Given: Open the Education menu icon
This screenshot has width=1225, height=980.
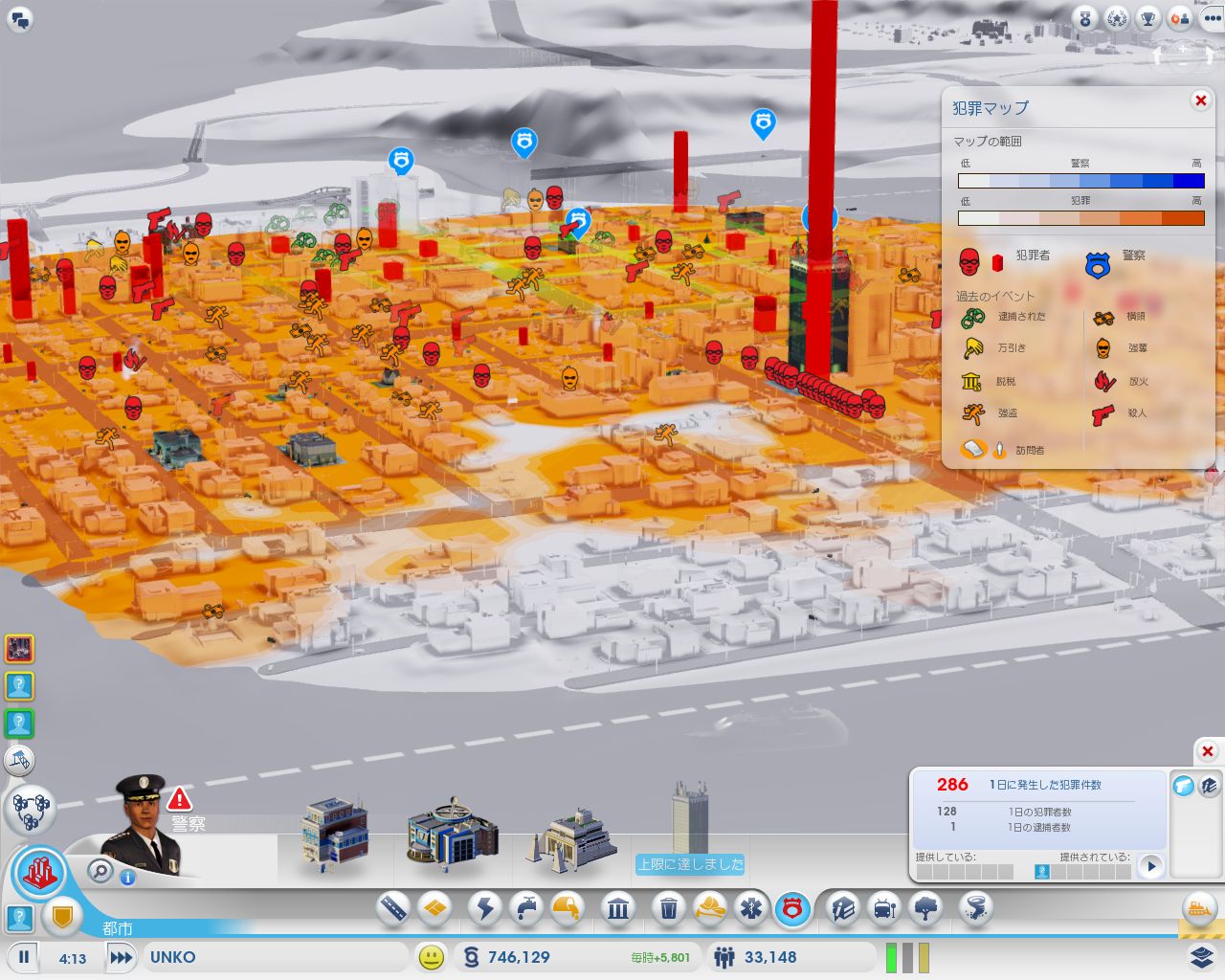Looking at the screenshot, I should coord(843,907).
